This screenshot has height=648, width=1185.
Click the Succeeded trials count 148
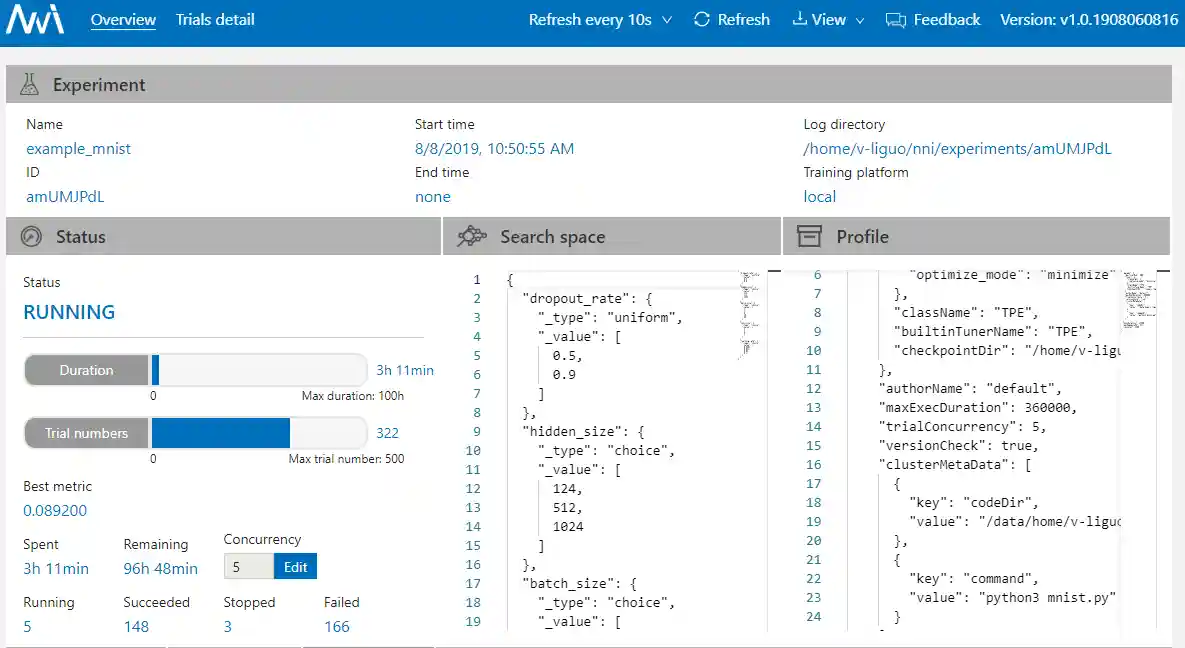[x=136, y=626]
